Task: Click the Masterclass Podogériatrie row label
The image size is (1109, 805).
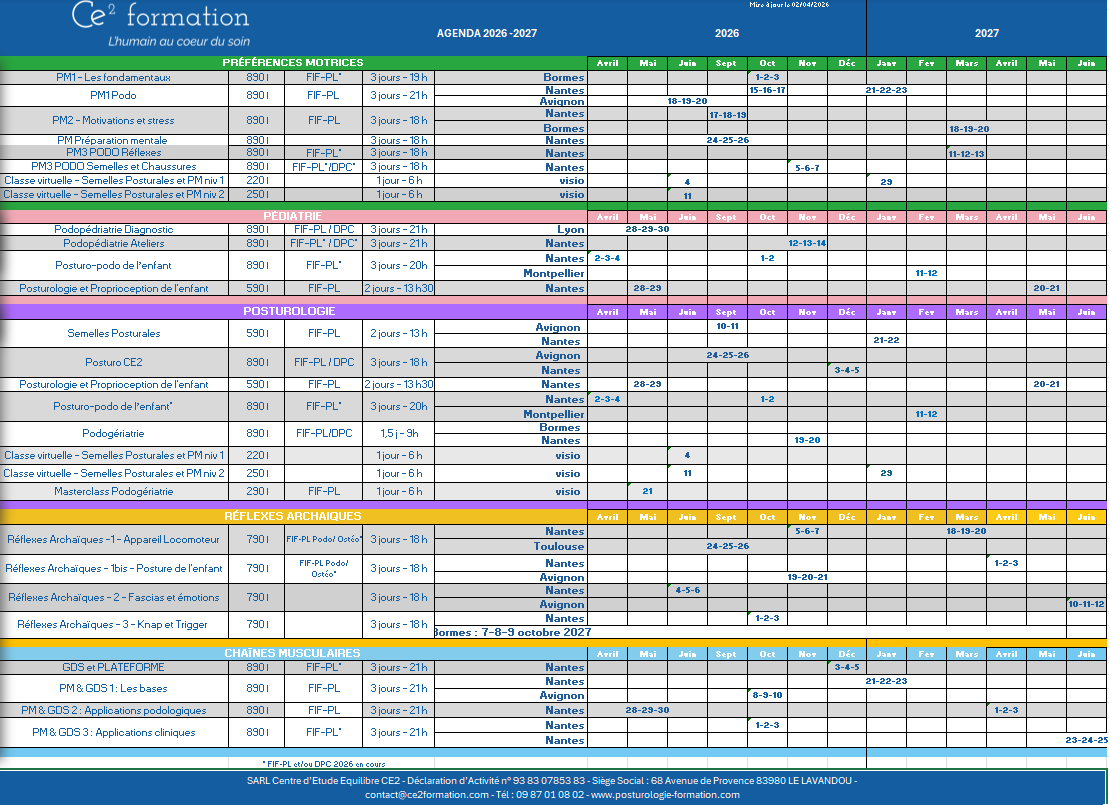Action: [x=113, y=491]
